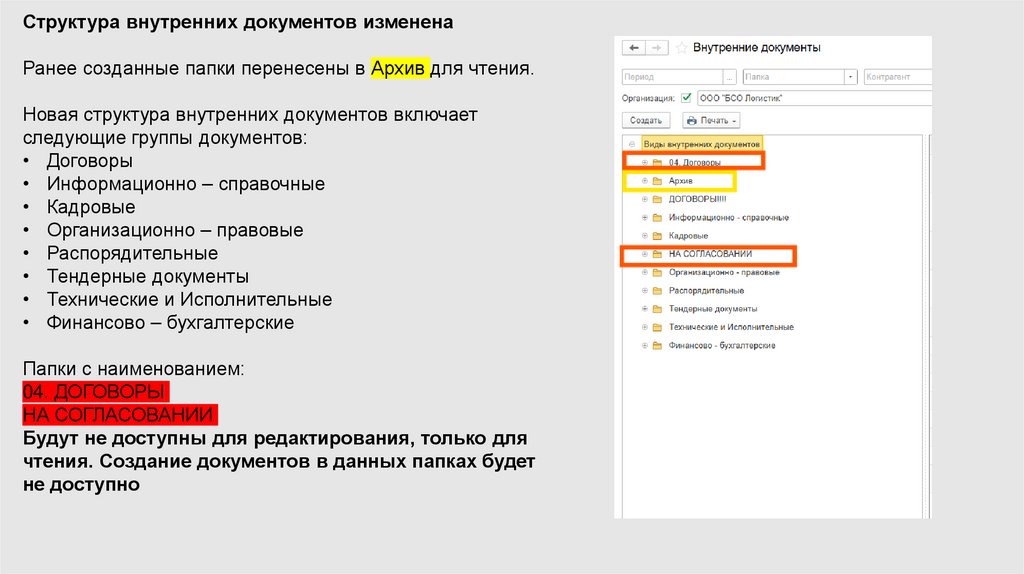The height and width of the screenshot is (574, 1024).
Task: Click the Период input field
Action: (x=673, y=77)
